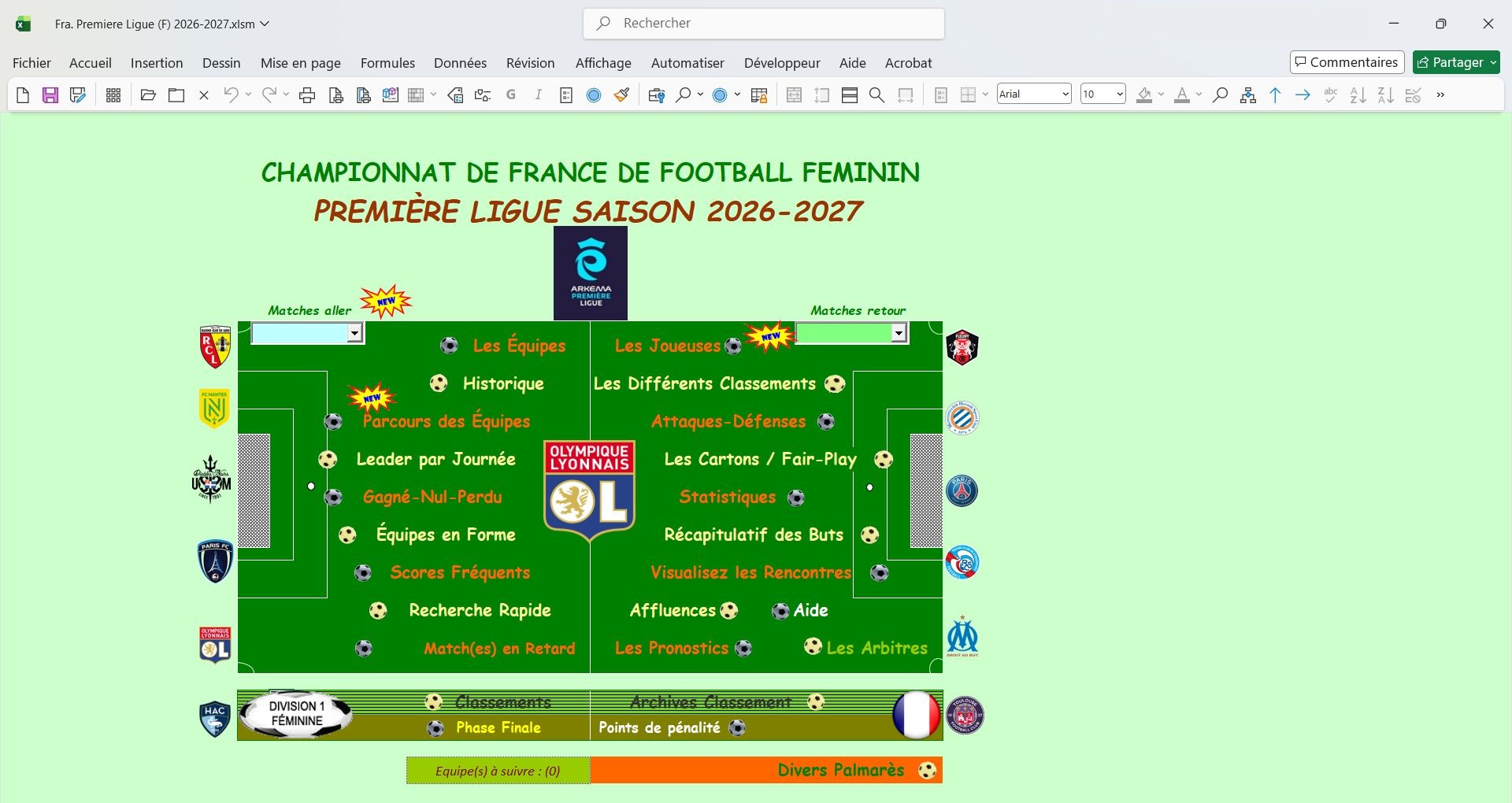
Task: Open the Matches retour dropdown list
Action: click(x=899, y=333)
